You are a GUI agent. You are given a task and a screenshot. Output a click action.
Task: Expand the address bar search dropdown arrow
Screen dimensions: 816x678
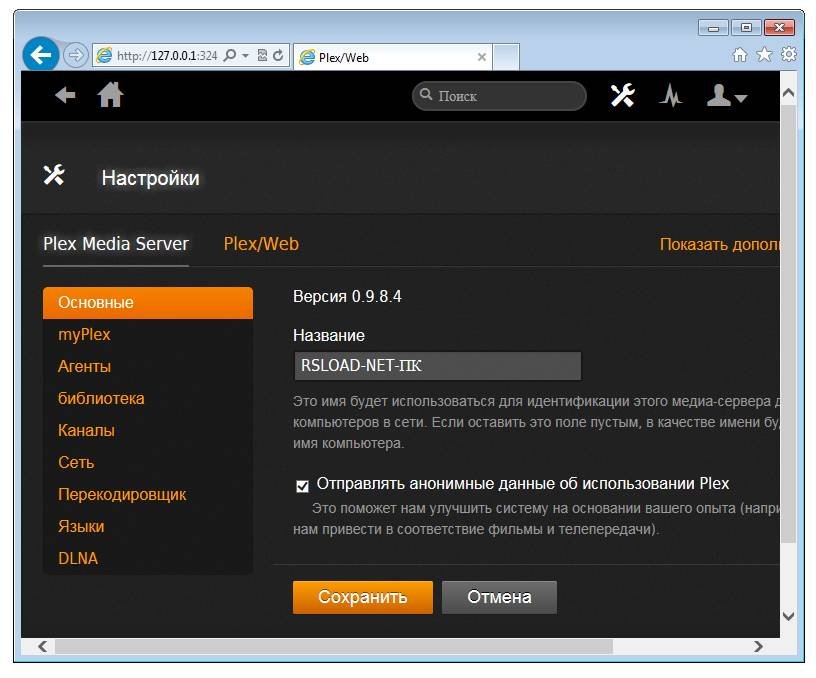coord(245,56)
